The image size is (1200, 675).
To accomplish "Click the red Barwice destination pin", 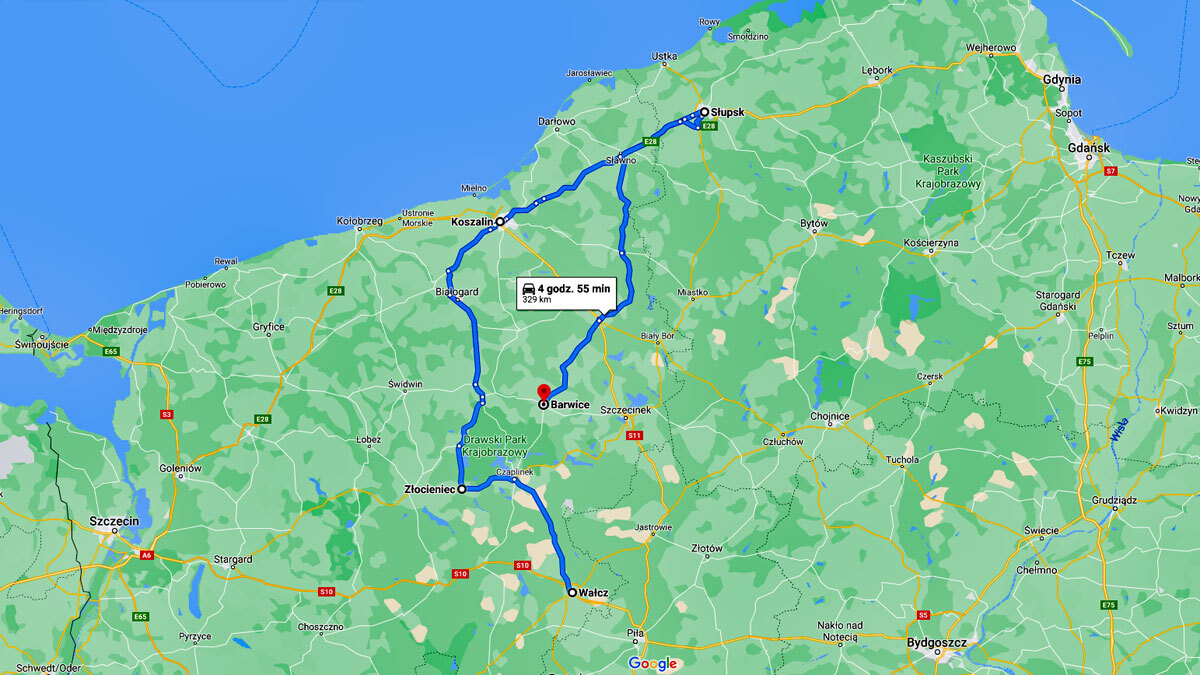I will pos(543,391).
